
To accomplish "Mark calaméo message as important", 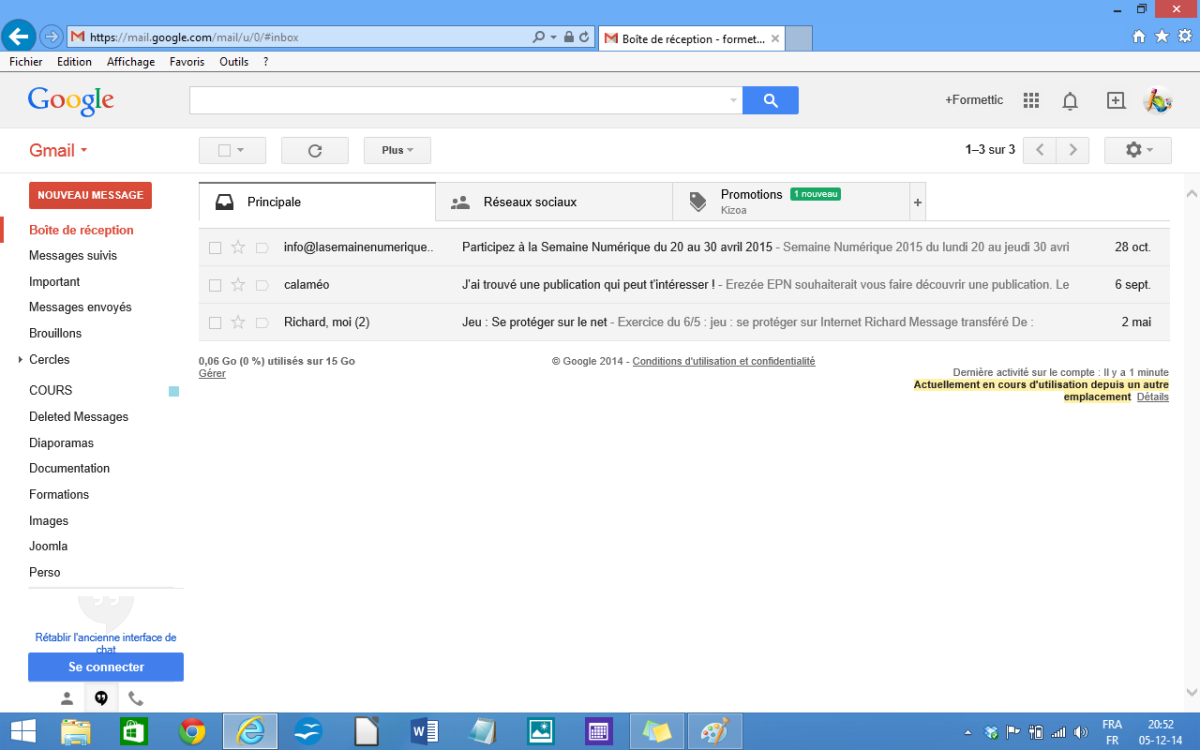I will point(262,285).
